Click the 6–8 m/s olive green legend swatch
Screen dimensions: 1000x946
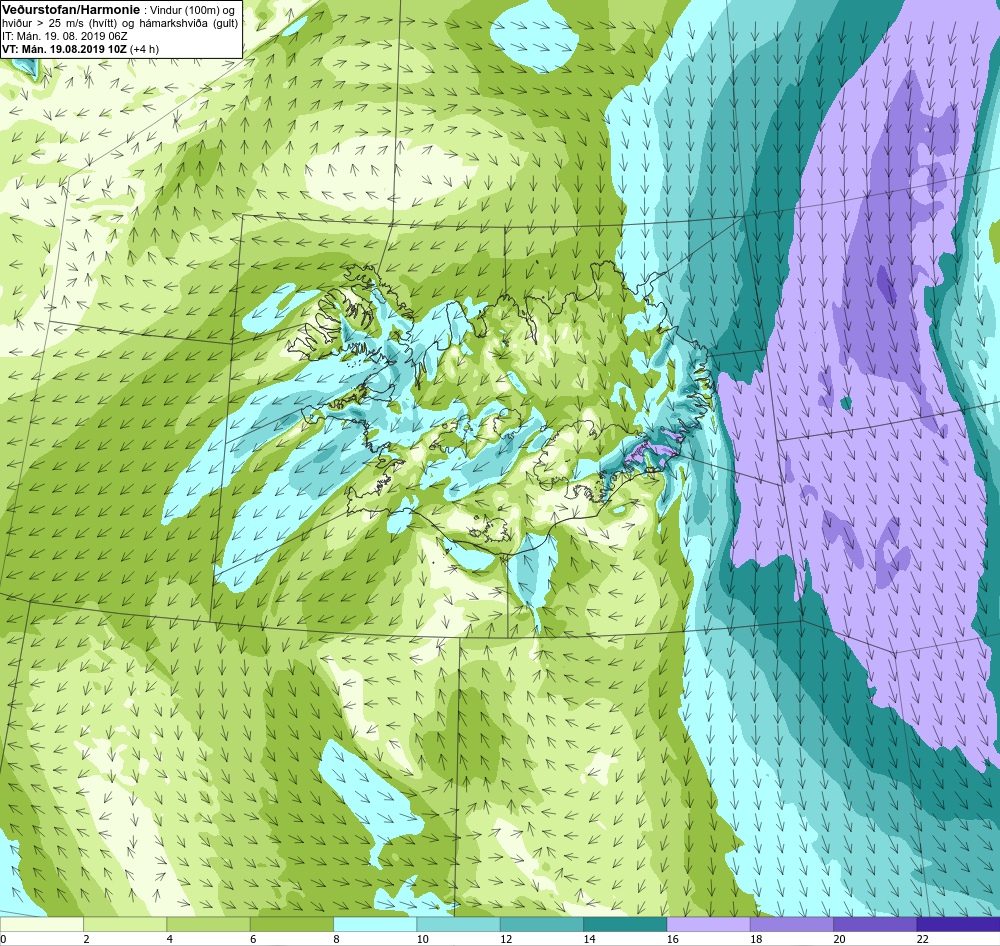click(x=291, y=924)
